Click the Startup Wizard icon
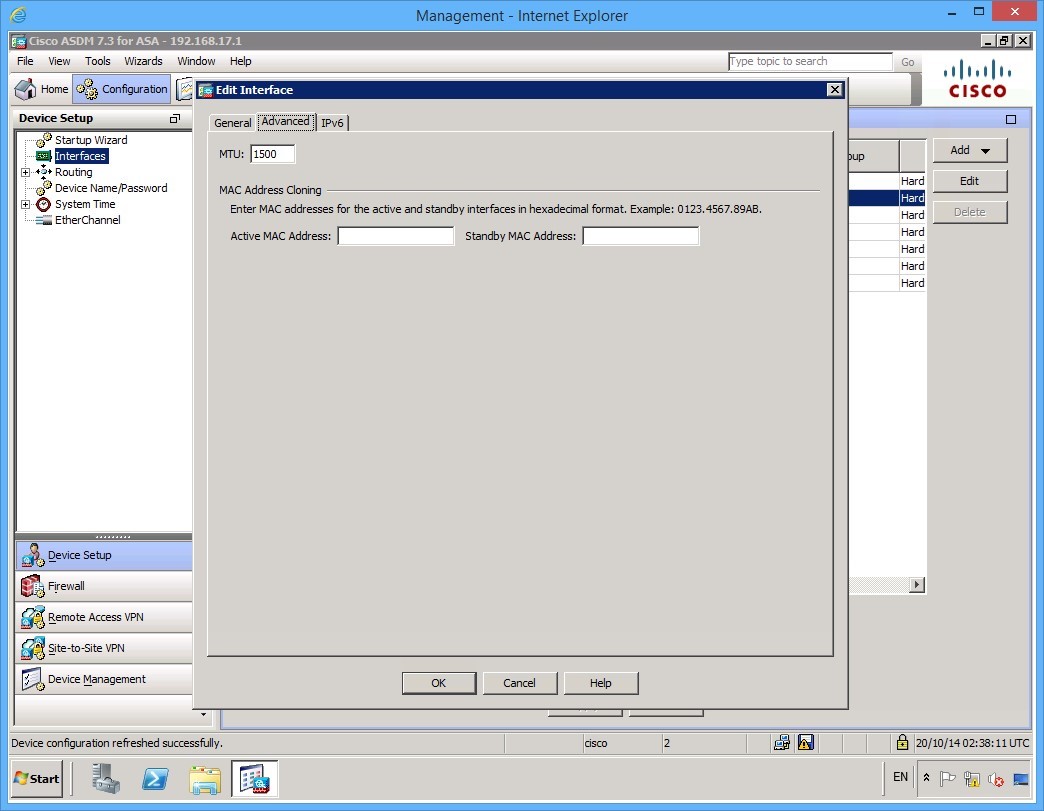 pyautogui.click(x=44, y=140)
